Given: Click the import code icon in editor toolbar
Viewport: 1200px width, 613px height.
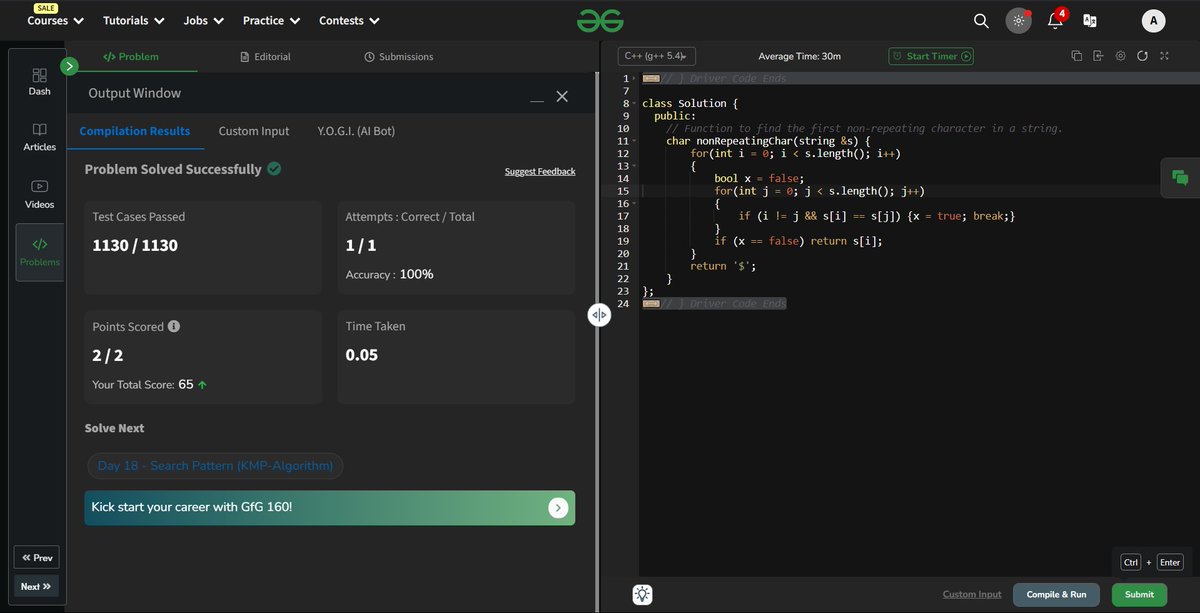Looking at the screenshot, I should point(1098,56).
